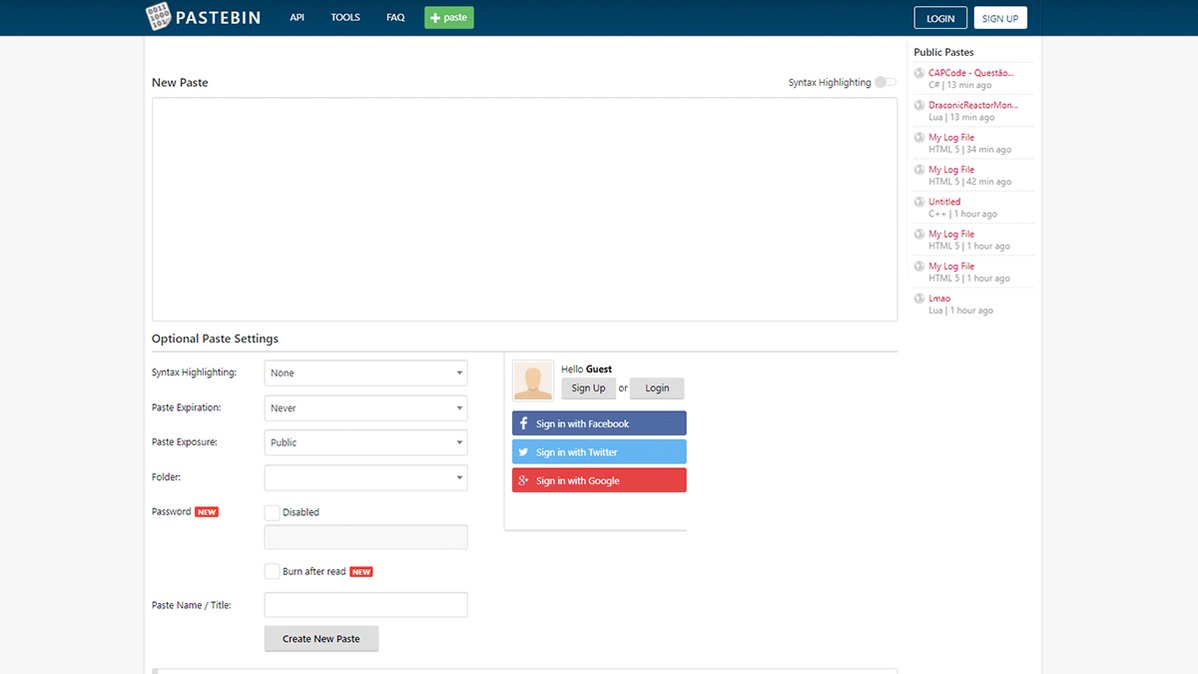The image size is (1198, 674).
Task: Click the Sign Up button under Hello Guest
Action: pos(588,388)
